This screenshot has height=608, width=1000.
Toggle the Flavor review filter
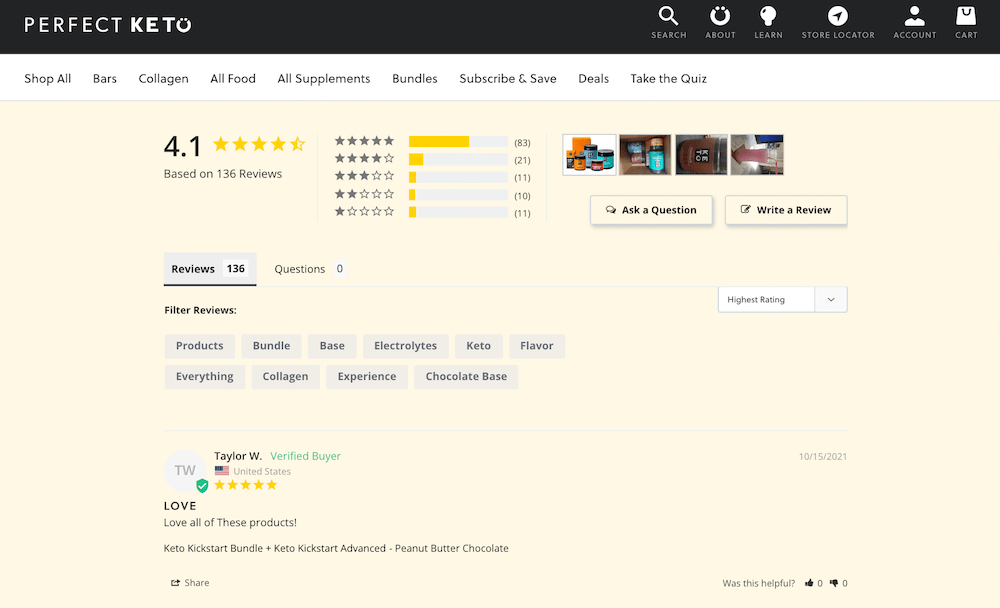[536, 346]
